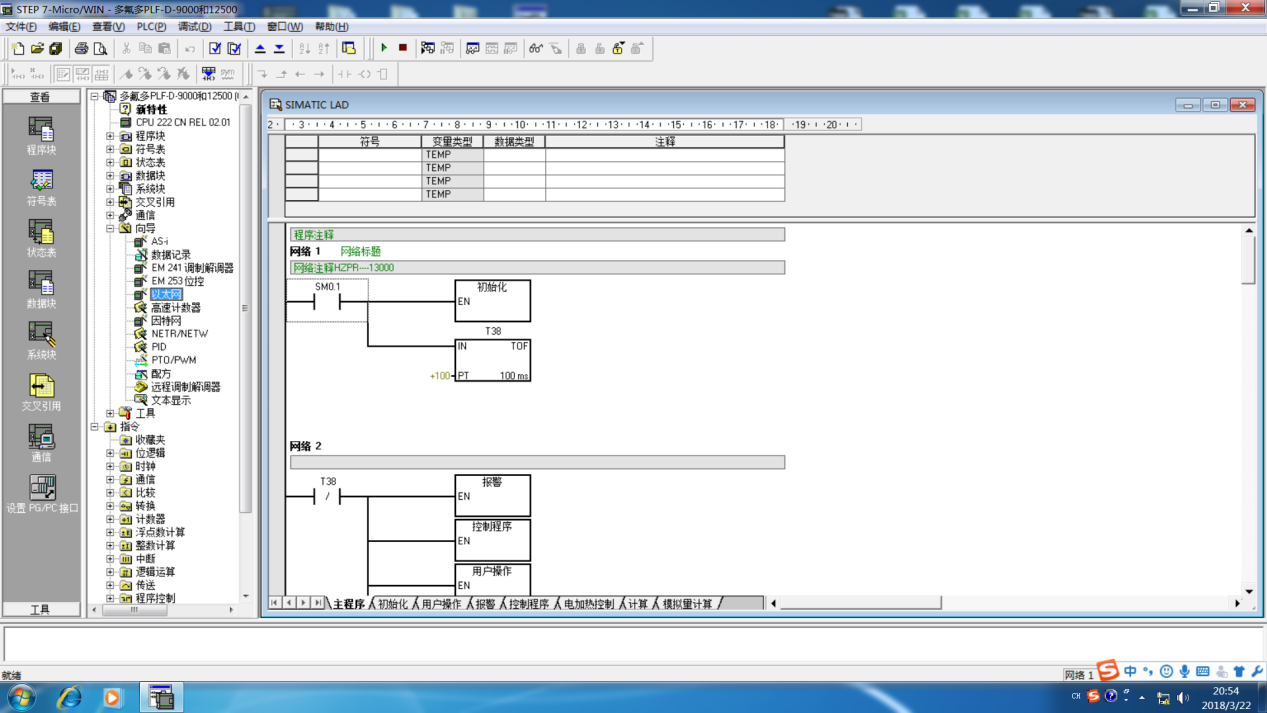Viewport: 1267px width, 713px height.
Task: Open the 编辑(E) menu
Action: tap(64, 27)
